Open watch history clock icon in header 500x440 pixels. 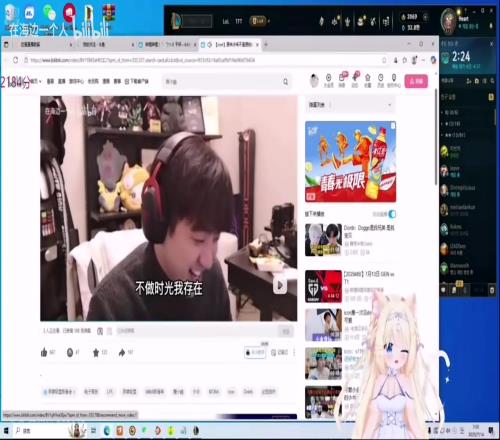(x=381, y=80)
